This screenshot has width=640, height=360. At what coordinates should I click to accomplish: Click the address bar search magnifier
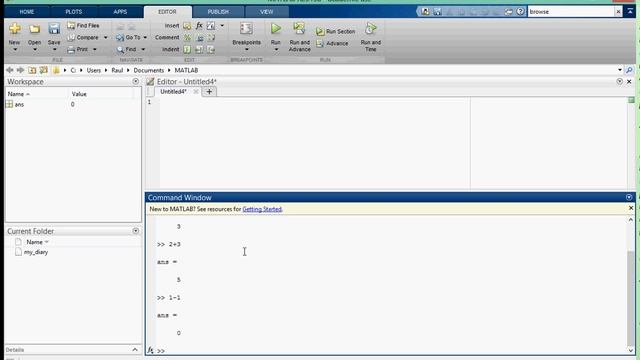pyautogui.click(x=629, y=70)
